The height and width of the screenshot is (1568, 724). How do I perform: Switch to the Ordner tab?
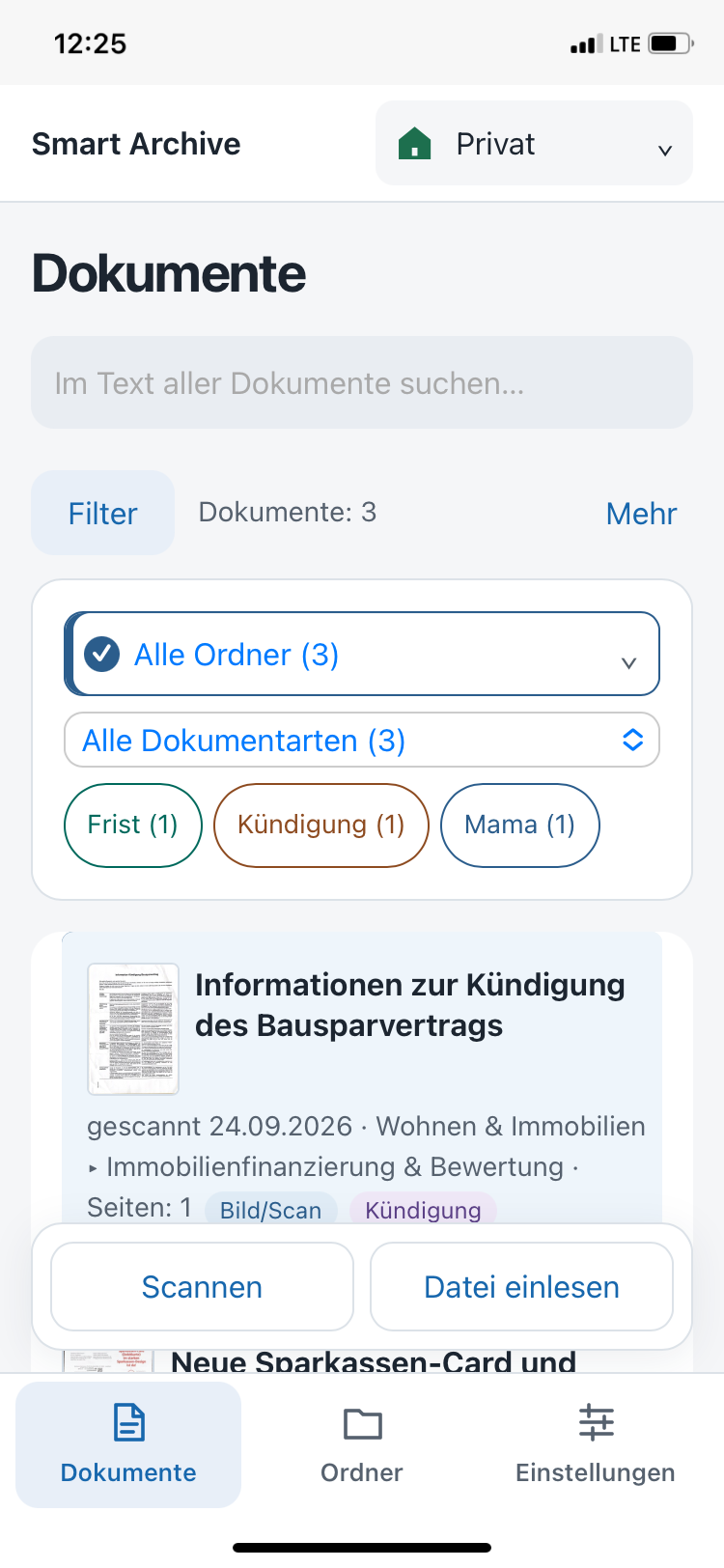362,1444
